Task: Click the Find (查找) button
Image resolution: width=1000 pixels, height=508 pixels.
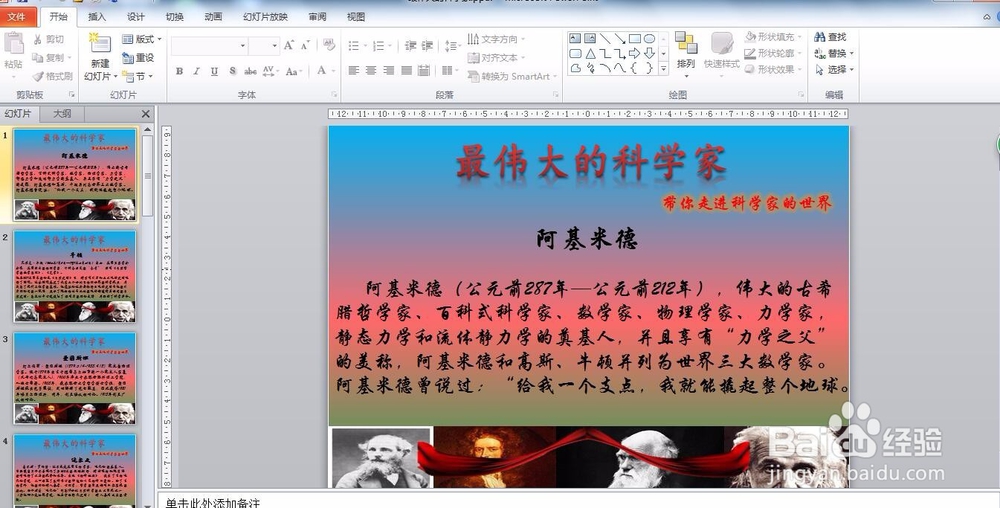Action: point(830,37)
